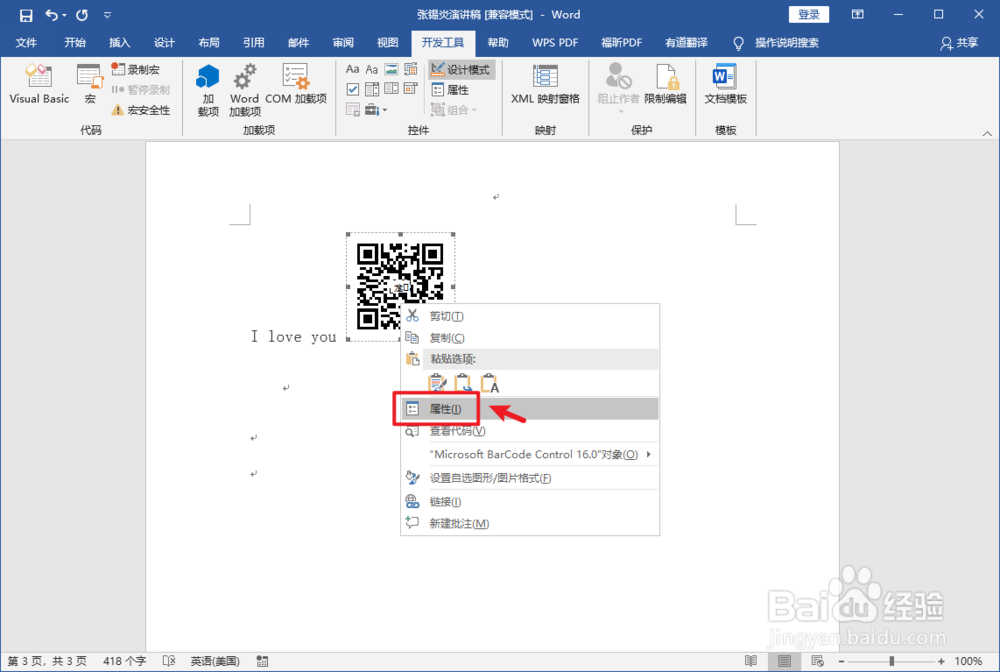Open the 文件 tab
This screenshot has width=1000, height=672.
[26, 43]
